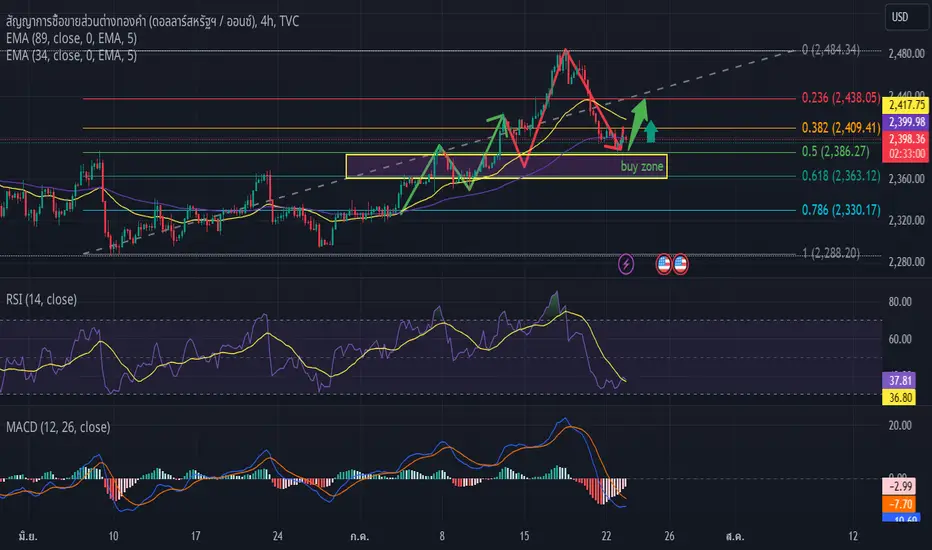Click the second US flag event icon
The height and width of the screenshot is (550, 932).
pos(680,263)
